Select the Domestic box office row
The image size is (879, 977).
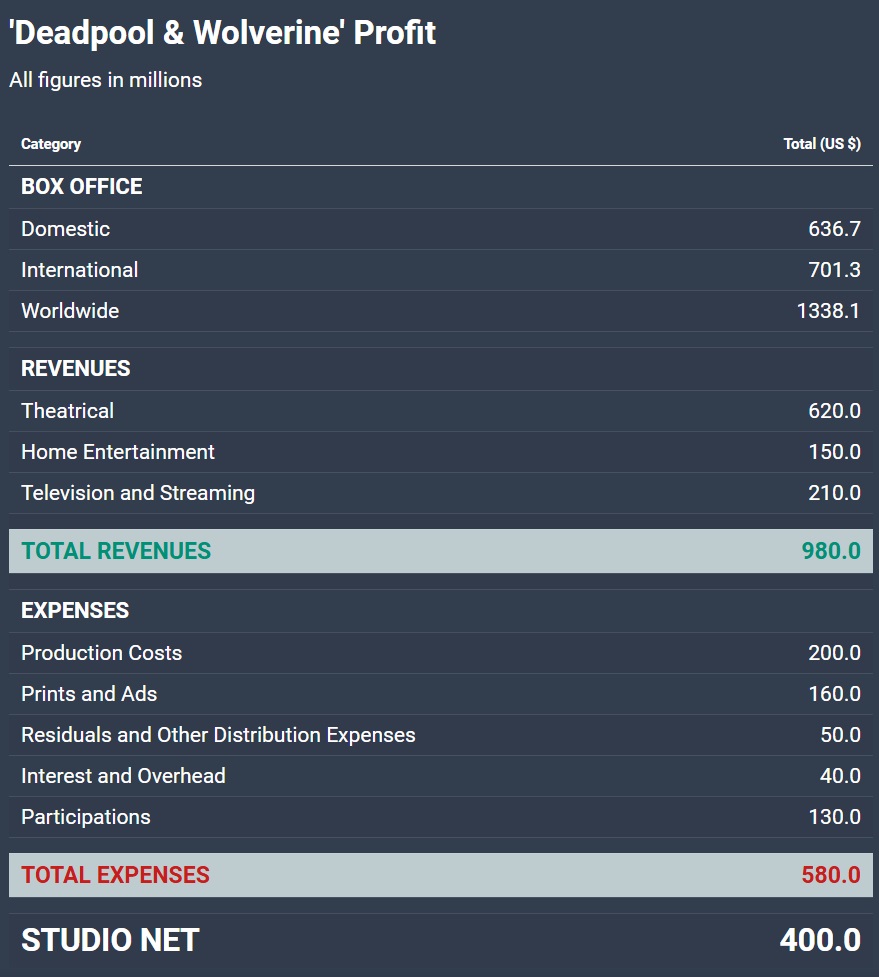tap(440, 229)
